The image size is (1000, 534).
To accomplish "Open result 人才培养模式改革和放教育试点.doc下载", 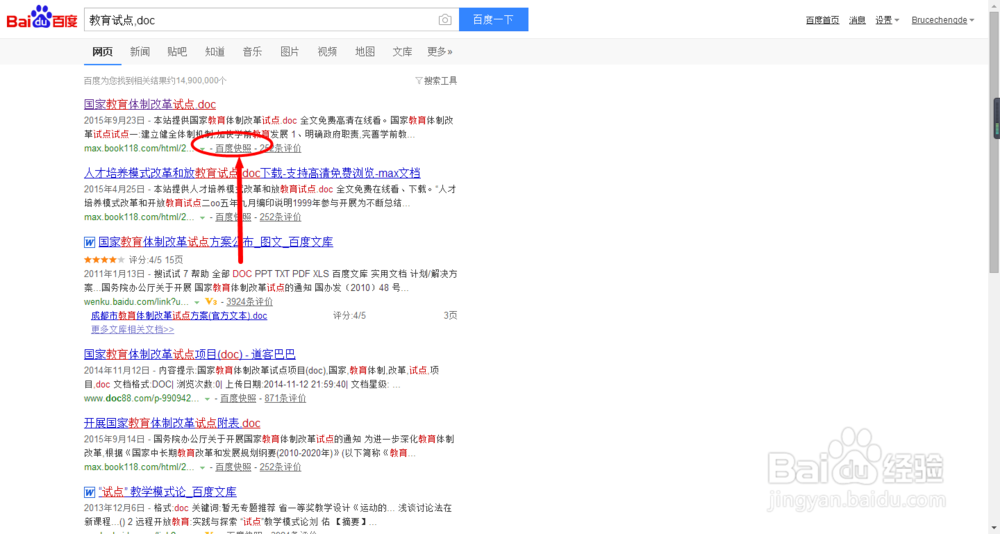I will [x=252, y=174].
